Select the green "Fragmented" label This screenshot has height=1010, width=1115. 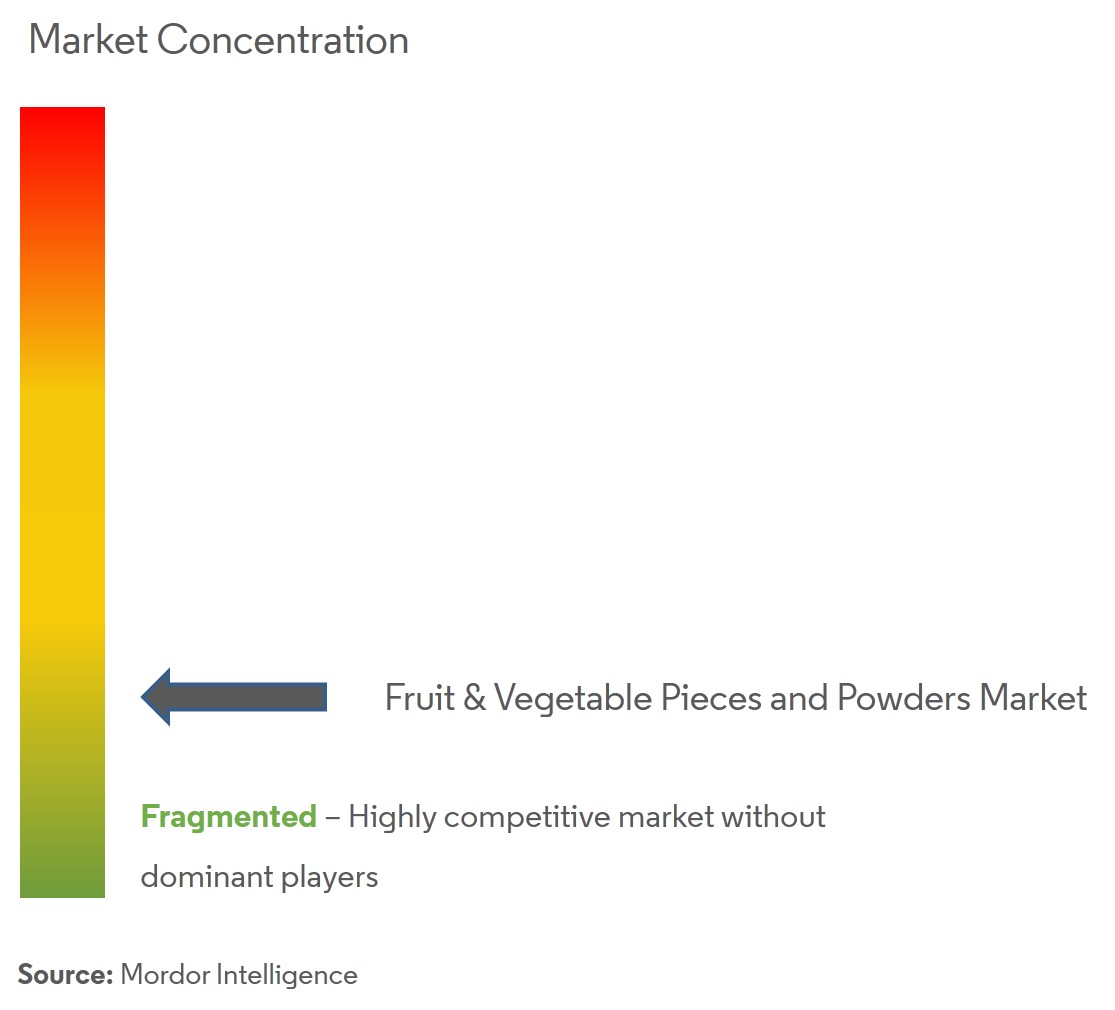(228, 817)
